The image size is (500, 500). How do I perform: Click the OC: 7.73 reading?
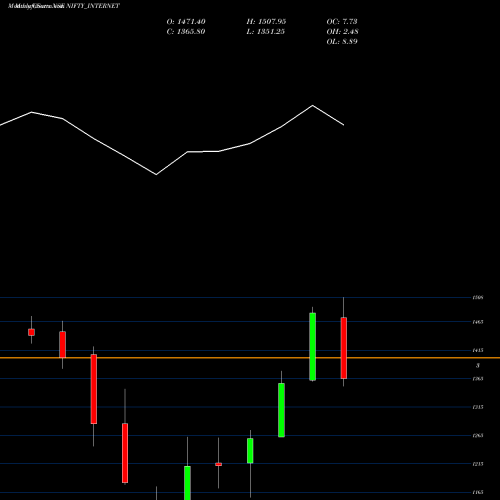tap(342, 22)
